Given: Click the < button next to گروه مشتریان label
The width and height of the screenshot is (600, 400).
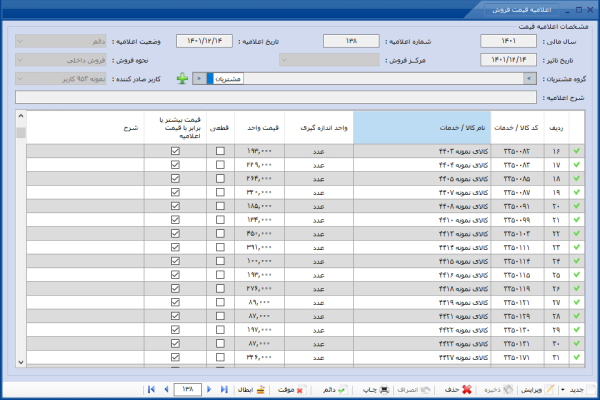Looking at the screenshot, I should [x=529, y=79].
